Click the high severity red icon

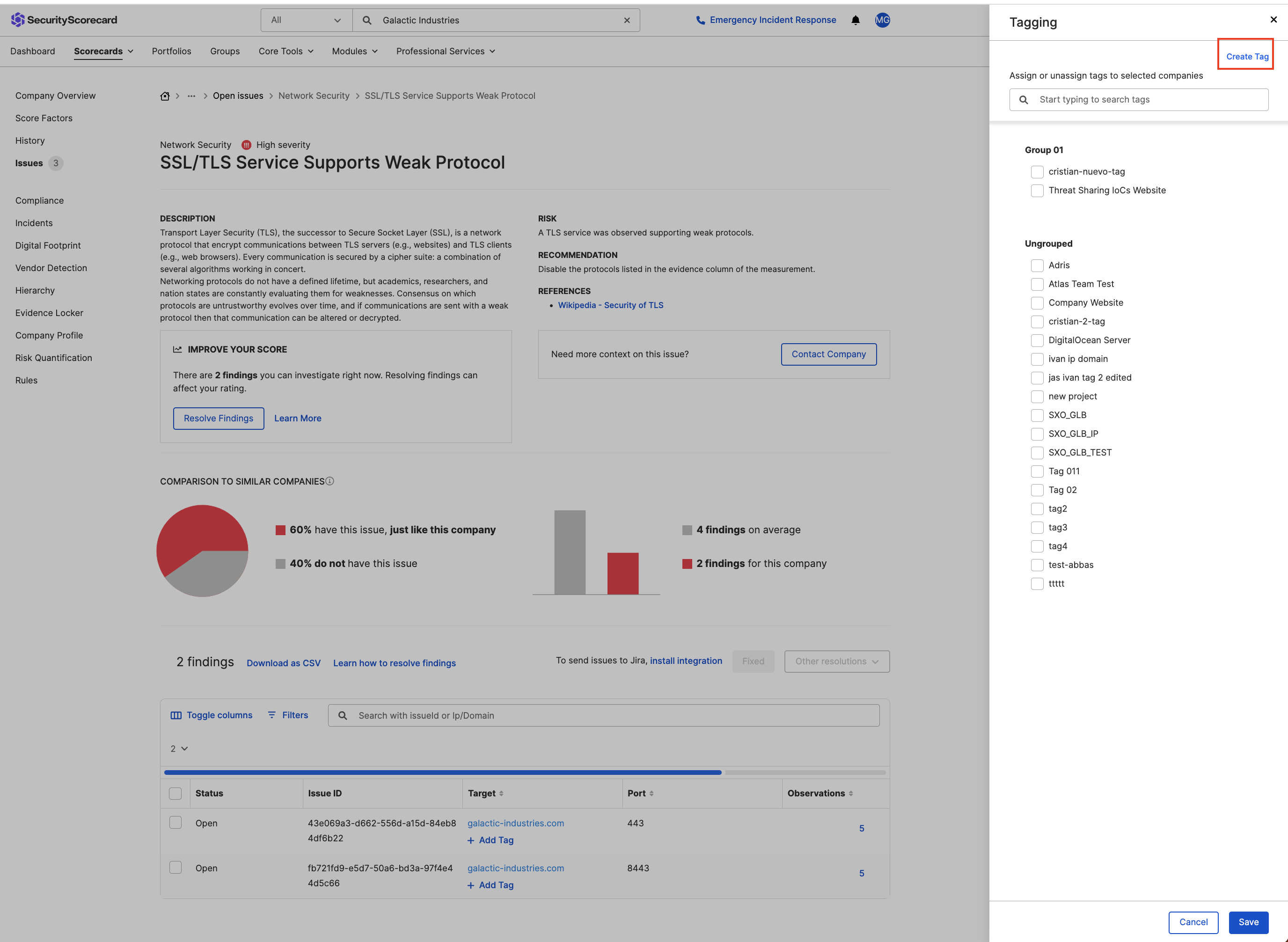pyautogui.click(x=246, y=145)
